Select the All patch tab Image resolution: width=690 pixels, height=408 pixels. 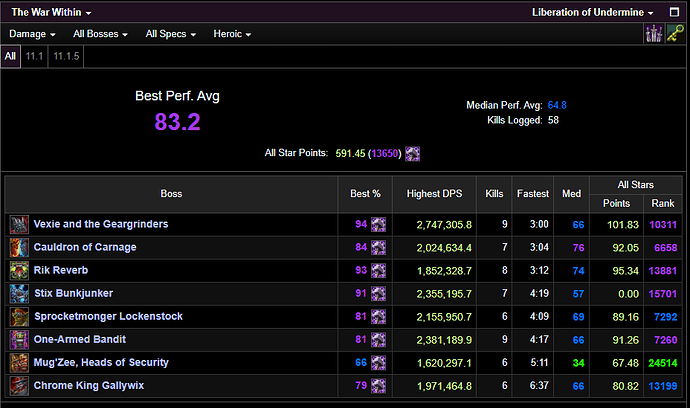[11, 56]
